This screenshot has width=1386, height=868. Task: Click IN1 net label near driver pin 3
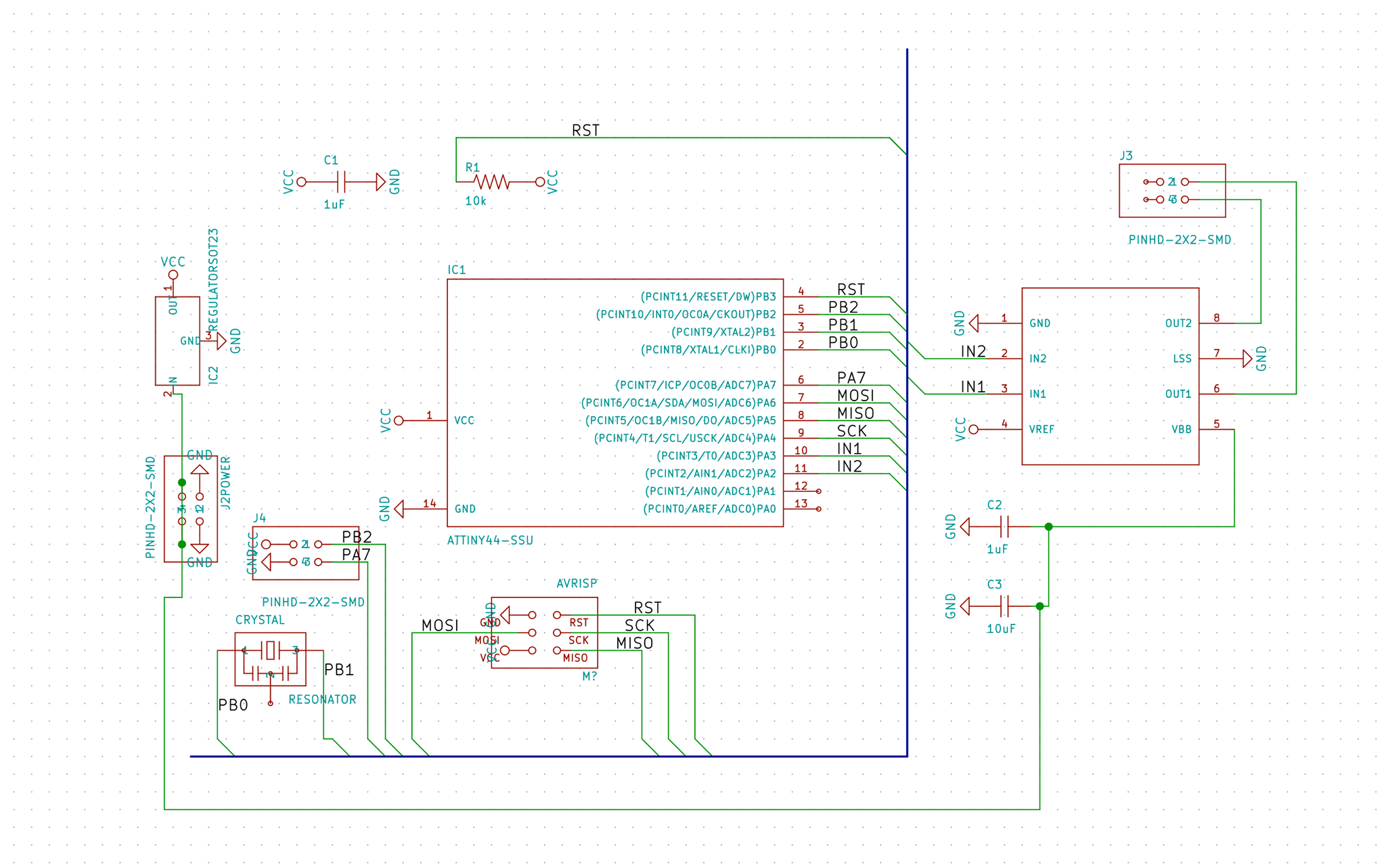(x=973, y=387)
